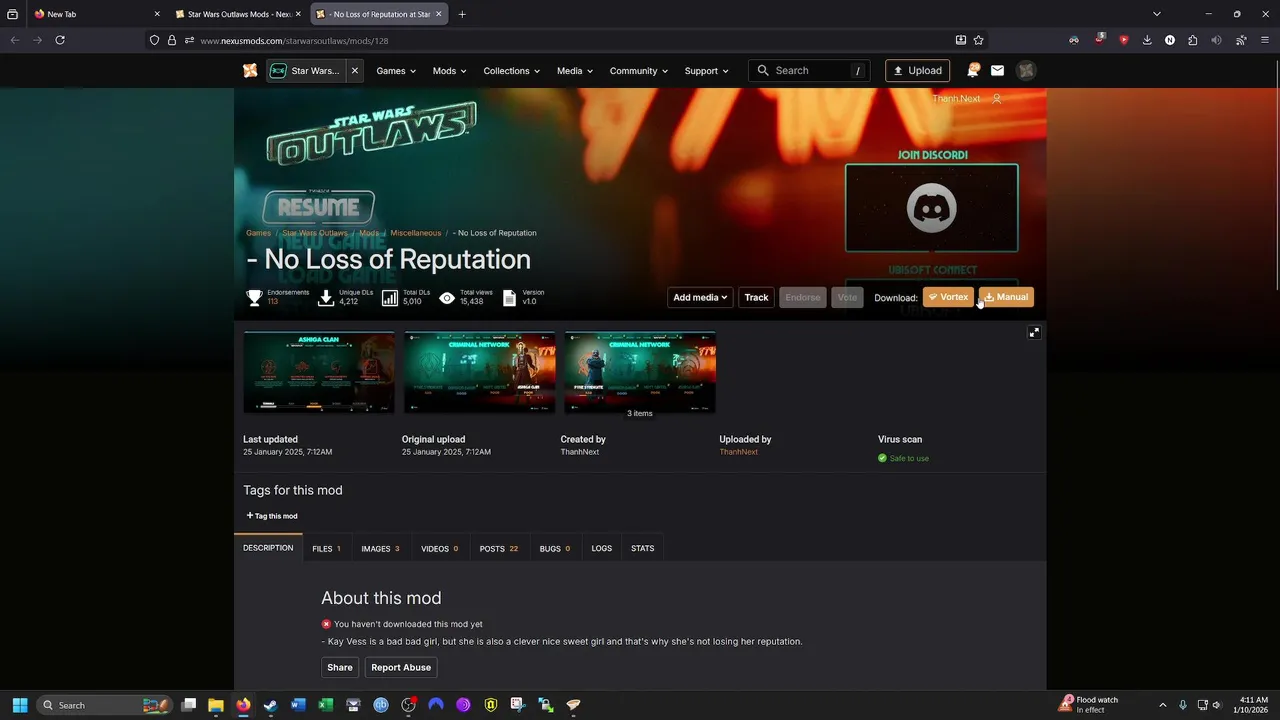Expand the Mods menu
Viewport: 1280px width, 720px height.
(449, 71)
